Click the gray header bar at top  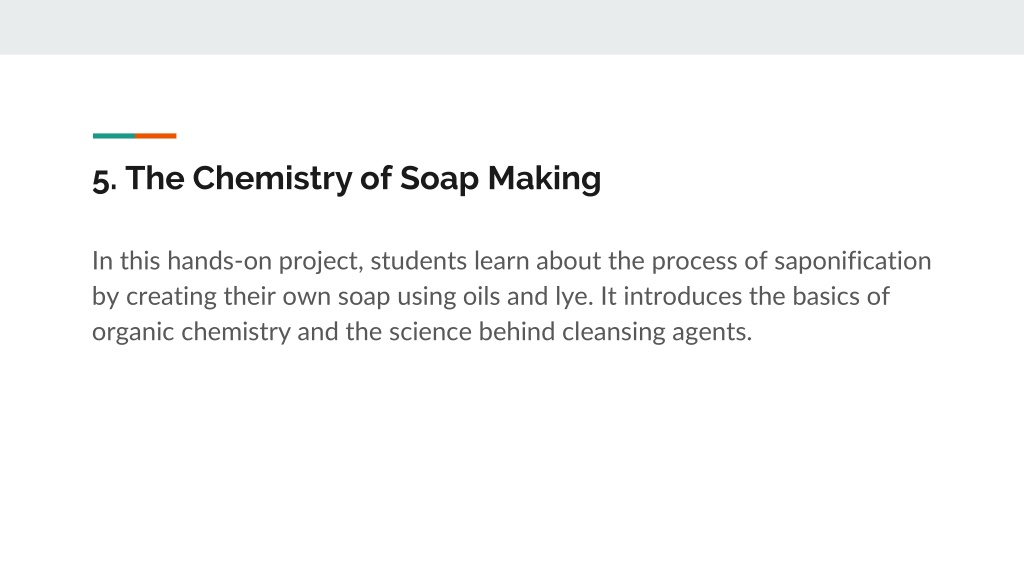click(512, 27)
